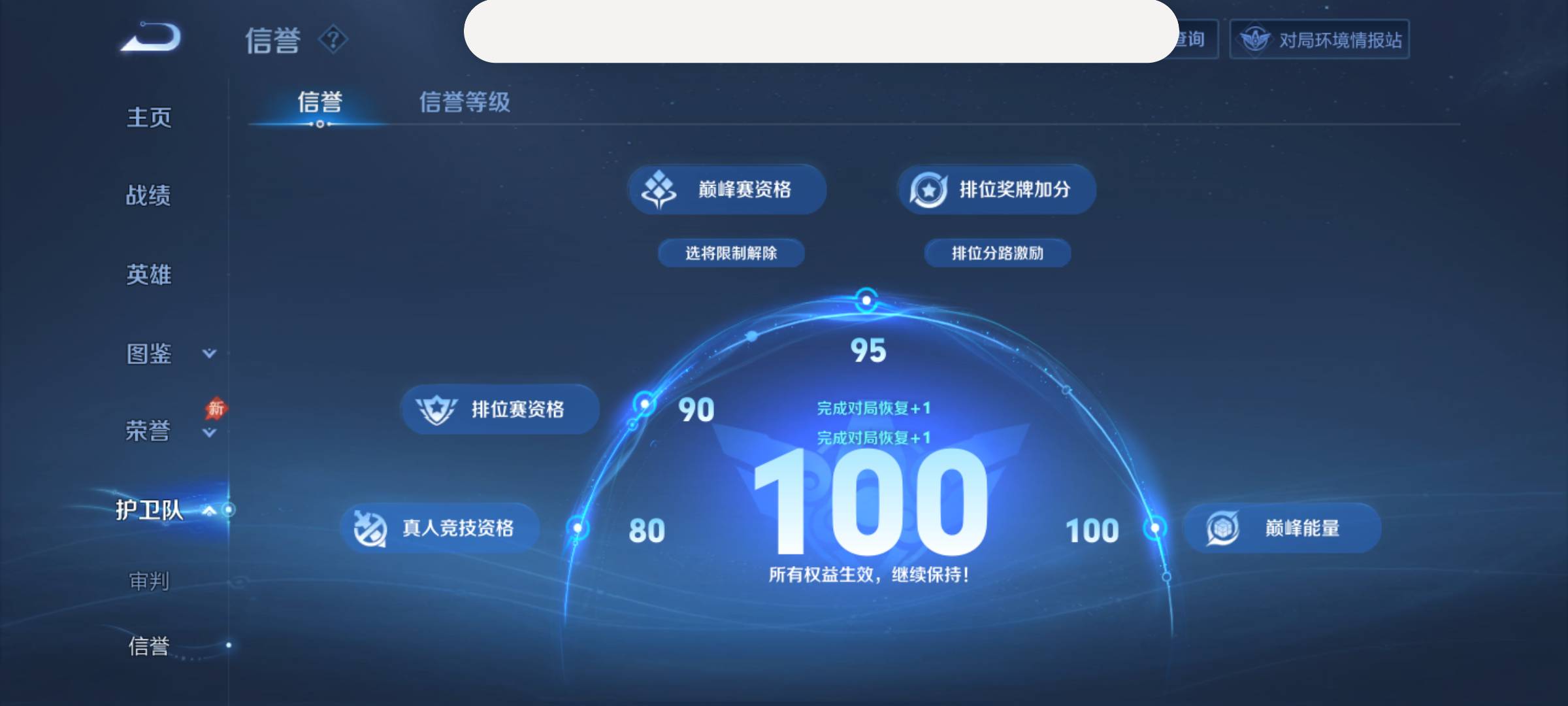Click the 对局环境情报站 emblem icon
Image resolution: width=1568 pixels, height=706 pixels.
(1255, 40)
